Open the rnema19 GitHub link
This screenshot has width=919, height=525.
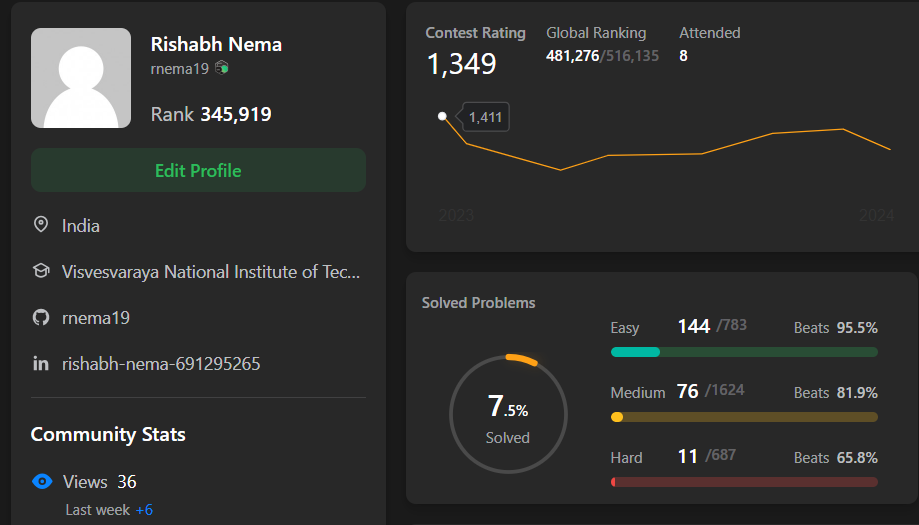96,318
